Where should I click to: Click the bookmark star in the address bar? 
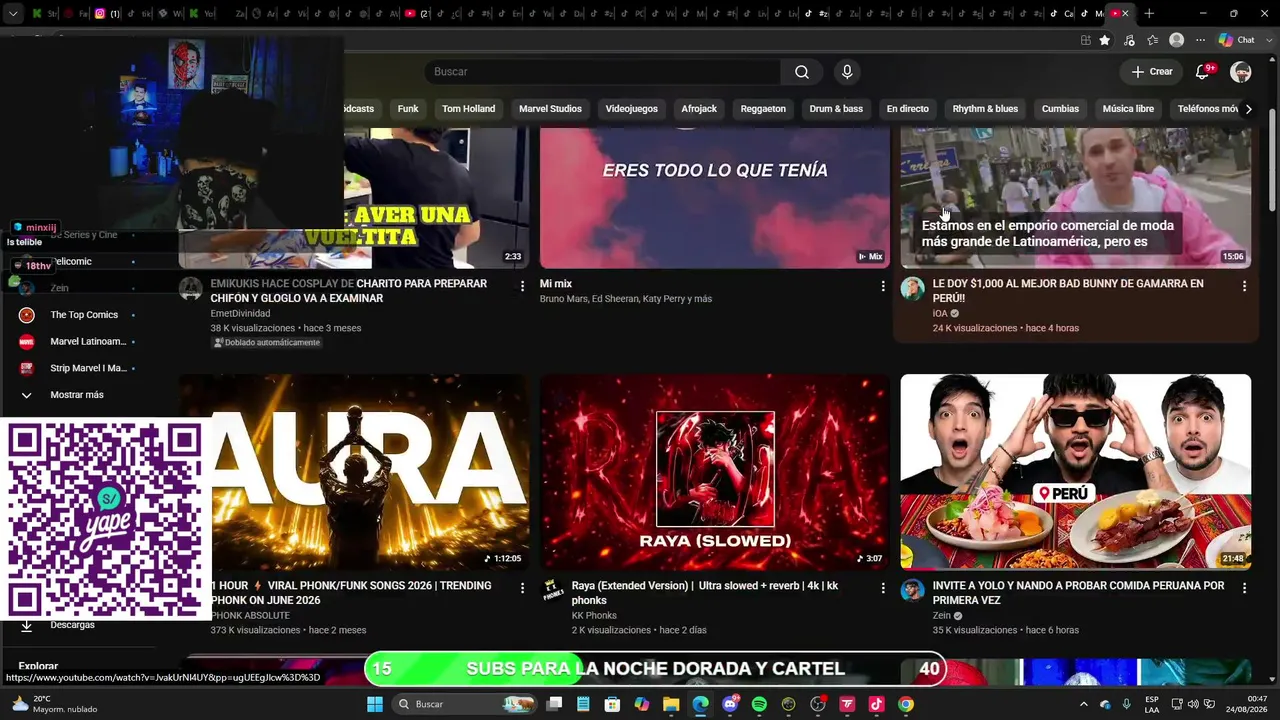pyautogui.click(x=1104, y=40)
